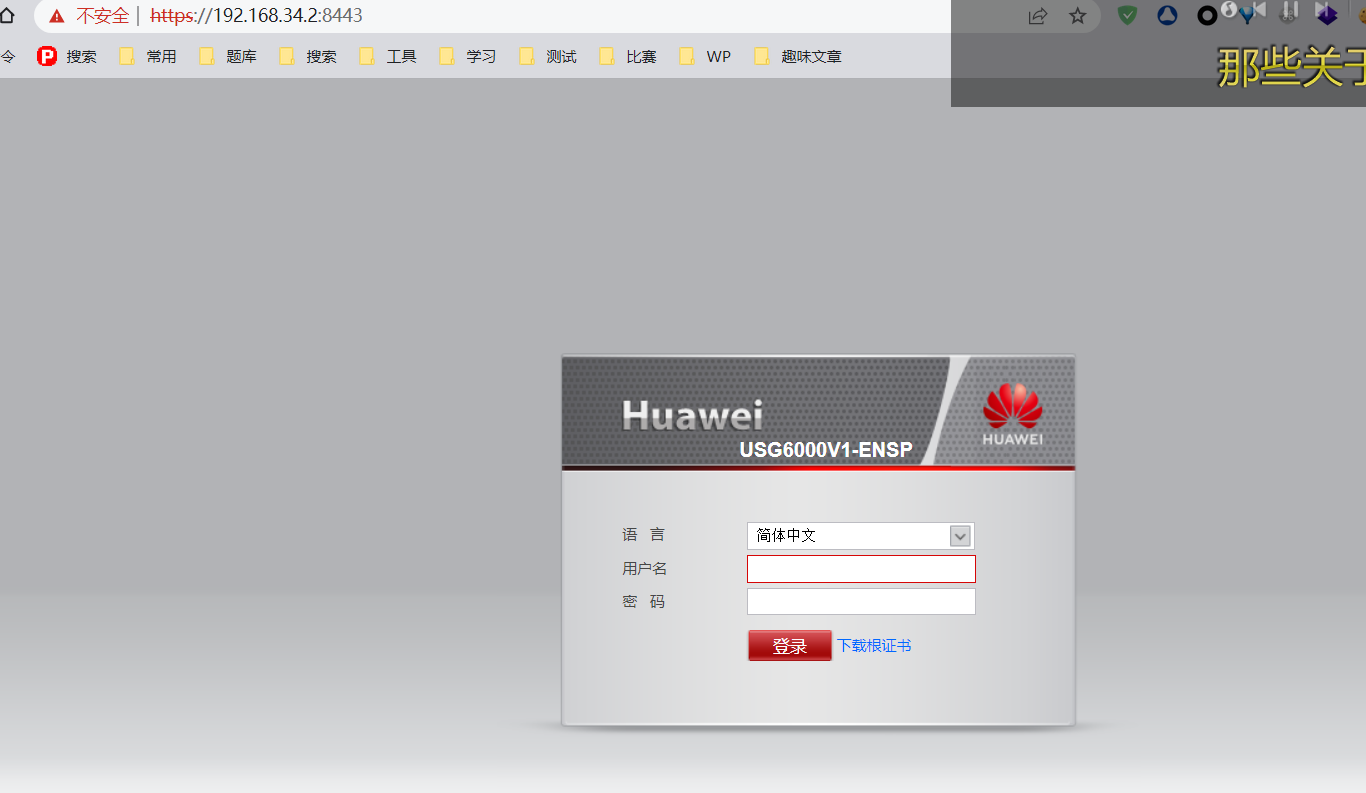The height and width of the screenshot is (793, 1366).
Task: Click the red 登录 button
Action: coord(789,646)
